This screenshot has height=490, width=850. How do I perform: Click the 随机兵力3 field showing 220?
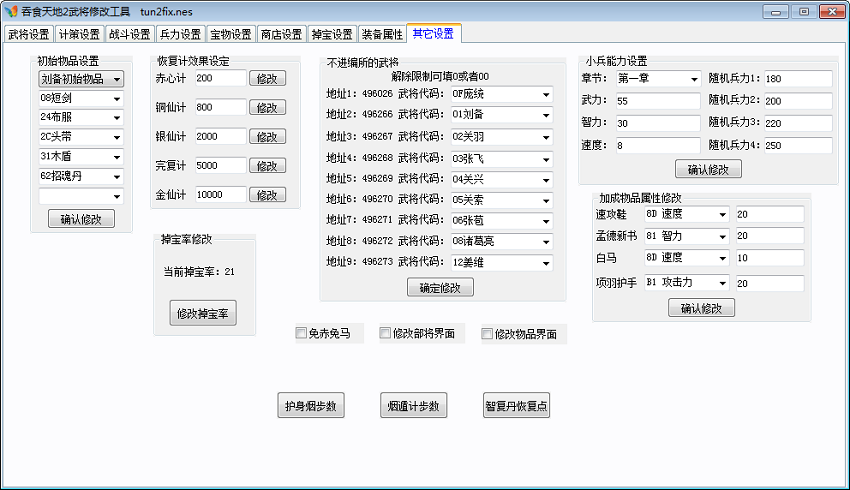(798, 123)
